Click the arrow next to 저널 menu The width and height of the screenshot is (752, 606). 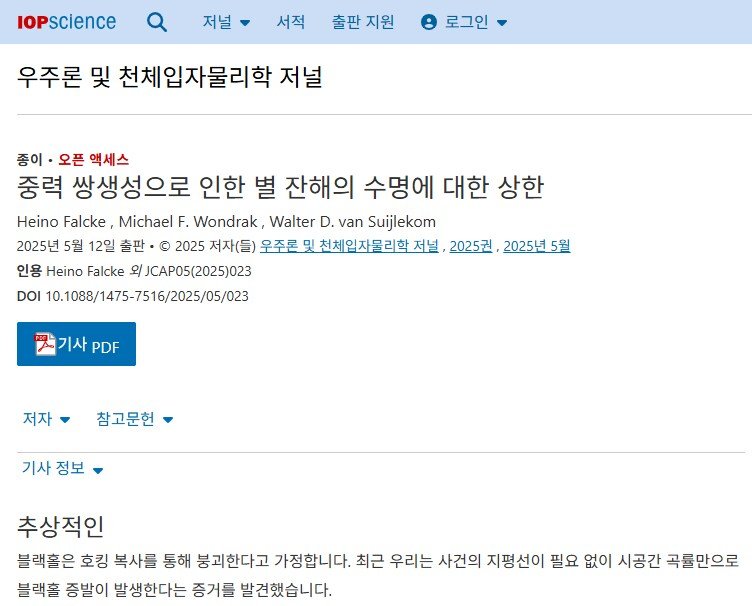click(x=245, y=23)
